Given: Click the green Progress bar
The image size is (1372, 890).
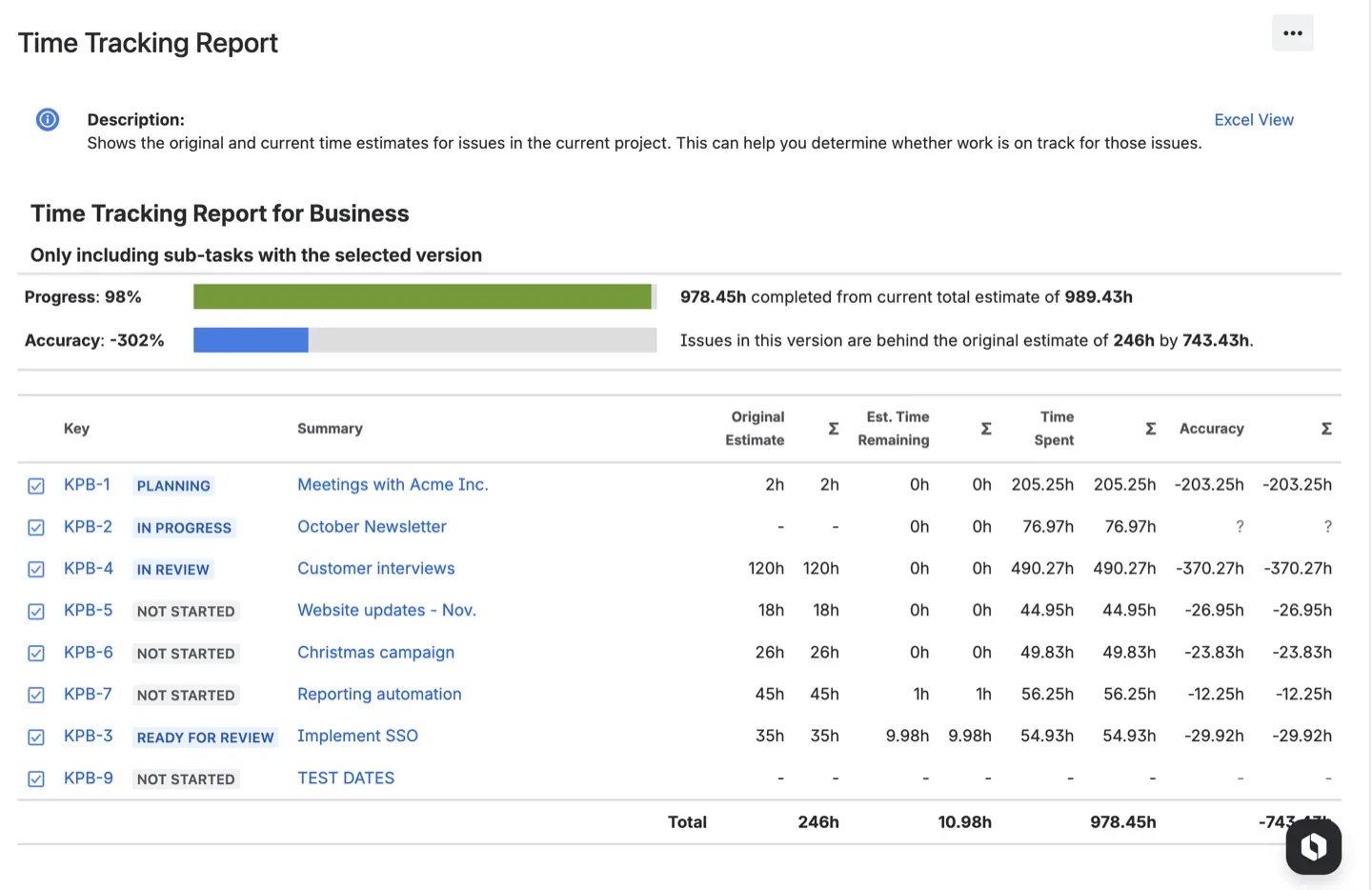Looking at the screenshot, I should point(423,296).
